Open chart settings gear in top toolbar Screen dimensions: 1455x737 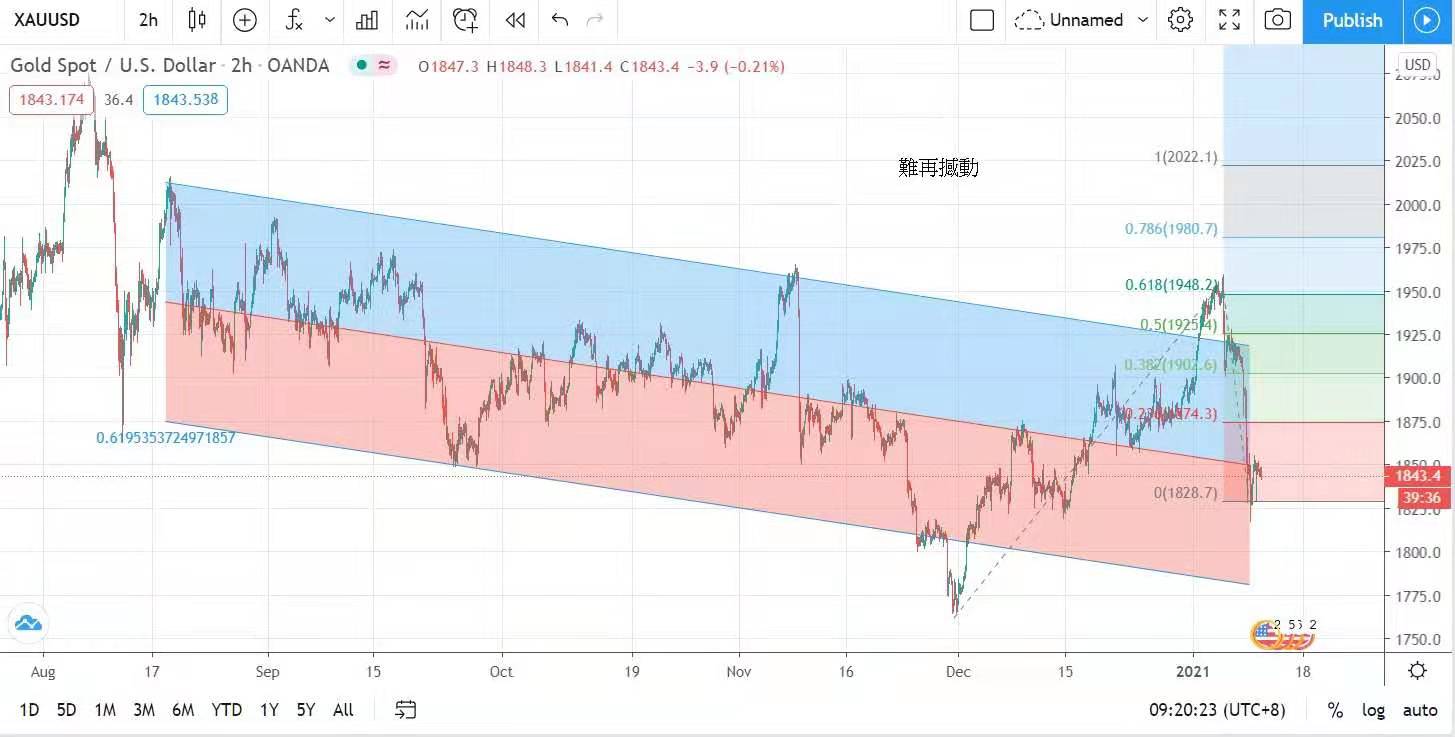point(1180,20)
